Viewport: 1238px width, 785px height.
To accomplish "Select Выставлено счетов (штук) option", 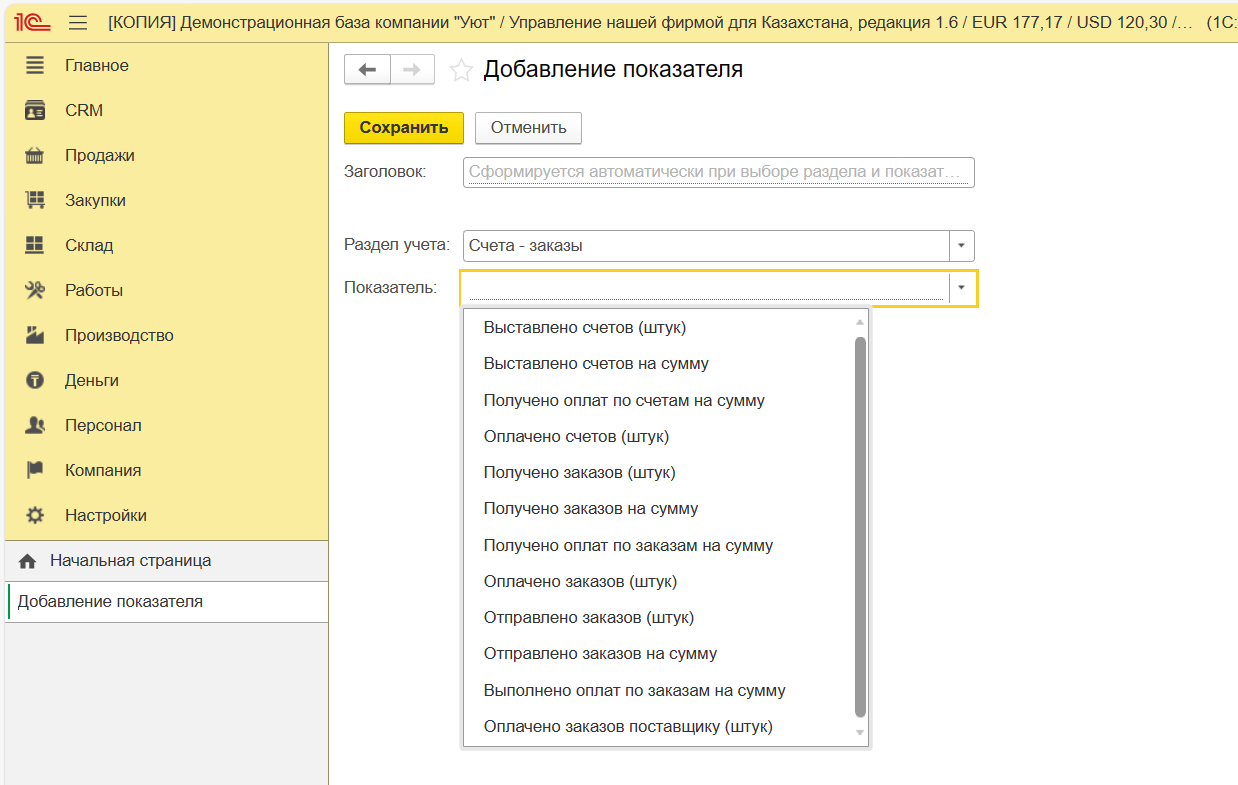I will [x=584, y=327].
